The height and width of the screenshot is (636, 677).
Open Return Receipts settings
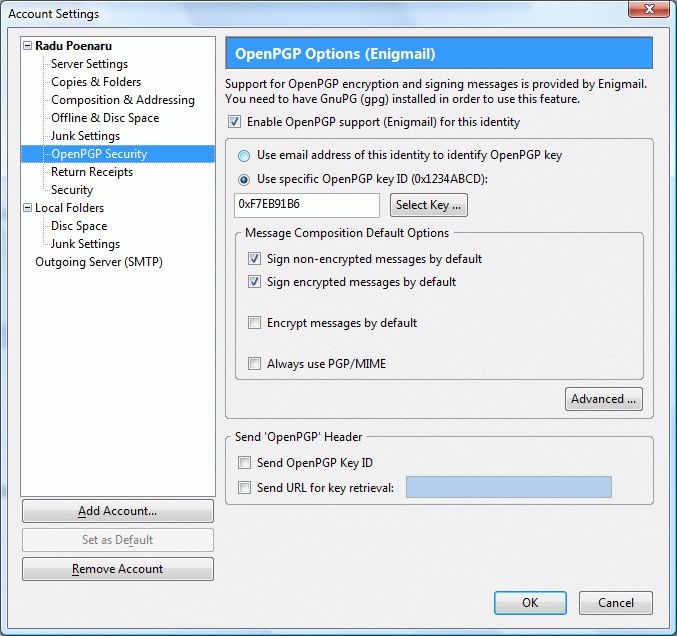[92, 172]
